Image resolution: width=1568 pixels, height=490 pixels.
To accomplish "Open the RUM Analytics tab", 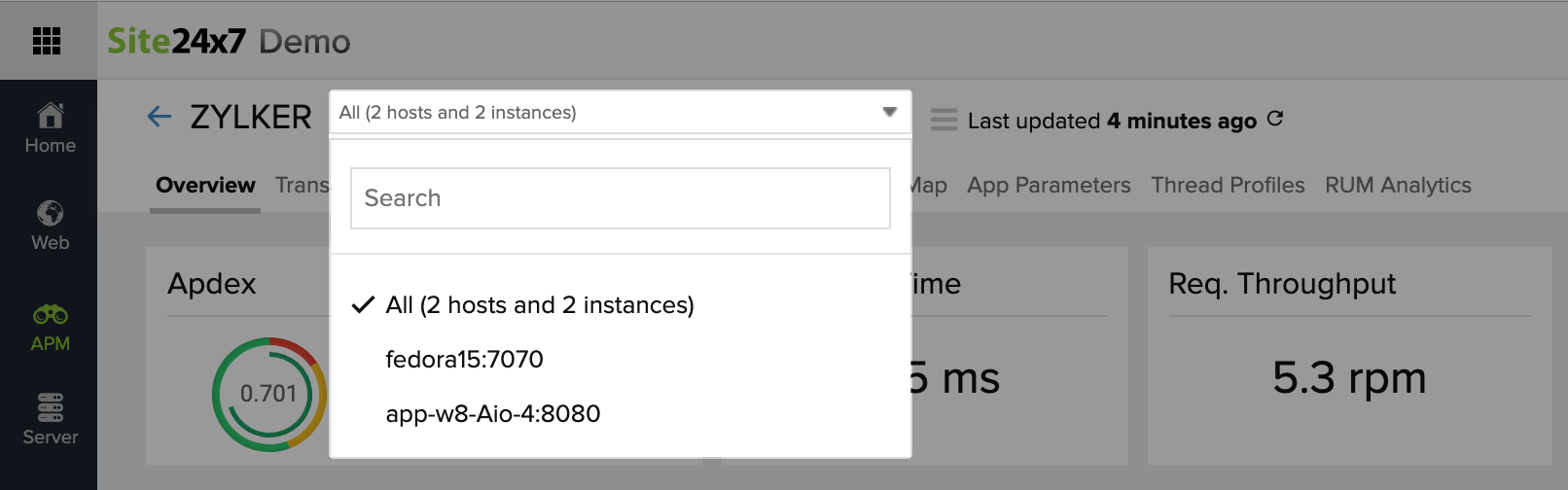I will [x=1398, y=185].
